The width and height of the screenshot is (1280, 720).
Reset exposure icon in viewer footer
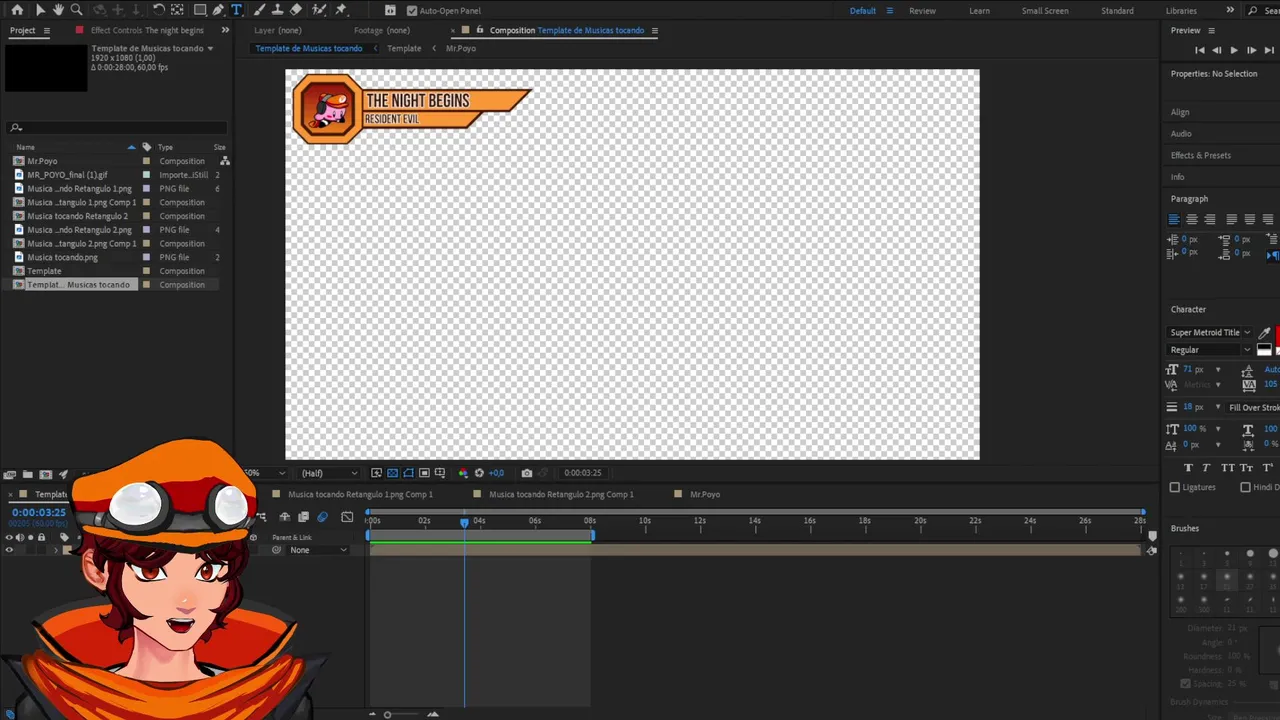click(x=479, y=473)
